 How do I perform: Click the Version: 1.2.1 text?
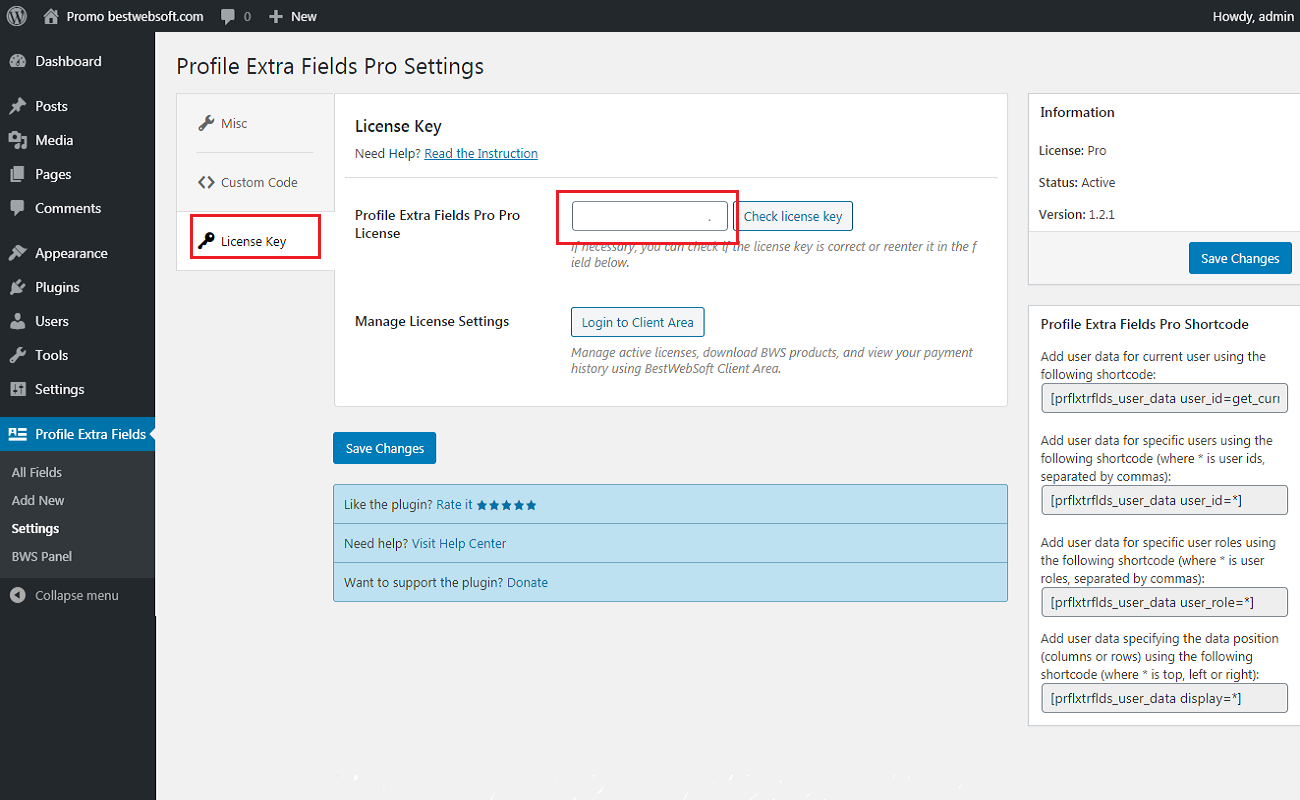(1076, 214)
